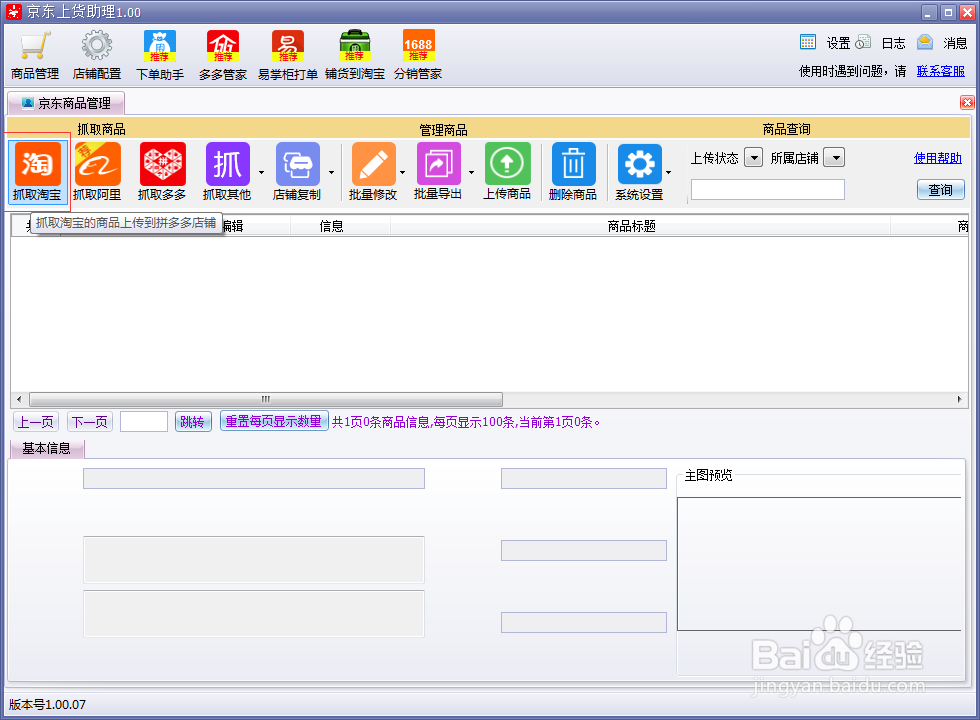Open 多多管家 app icon
This screenshot has width=980, height=720.
point(223,56)
